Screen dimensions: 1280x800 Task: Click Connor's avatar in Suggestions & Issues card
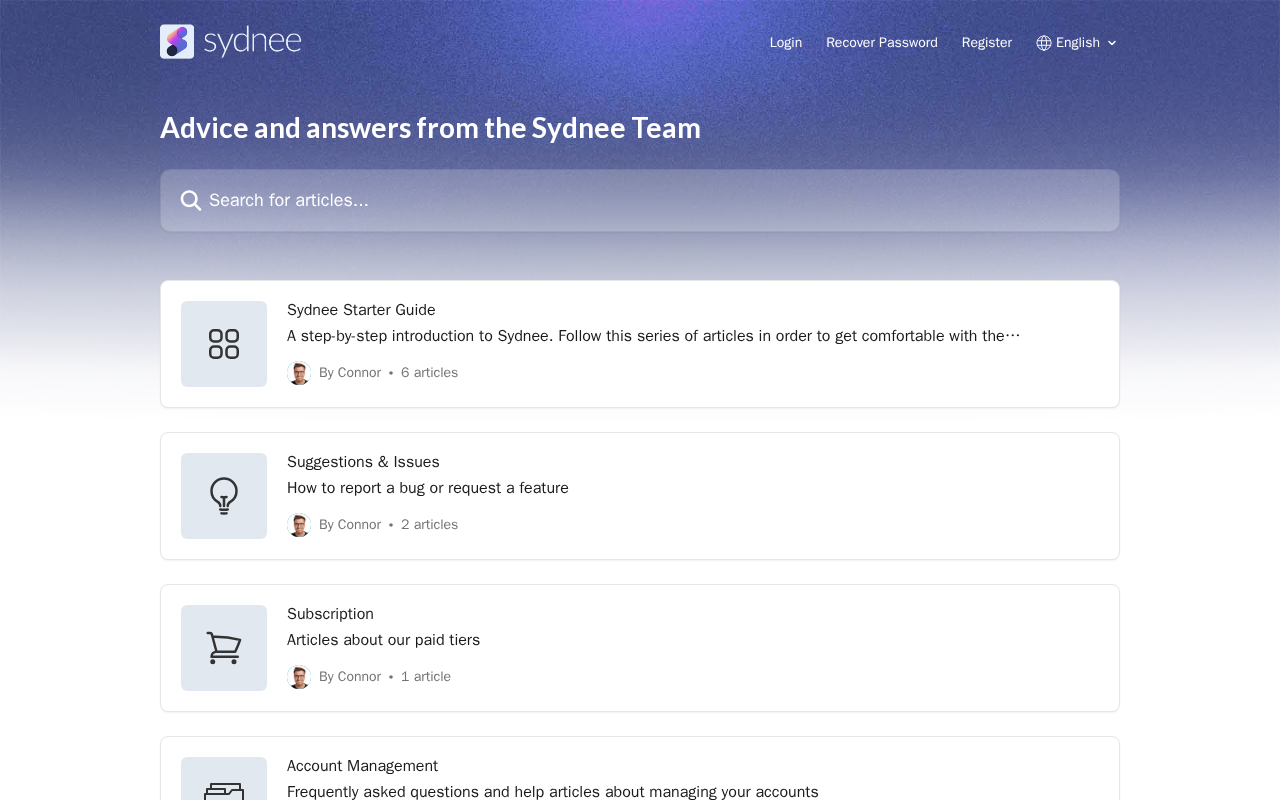(x=299, y=525)
